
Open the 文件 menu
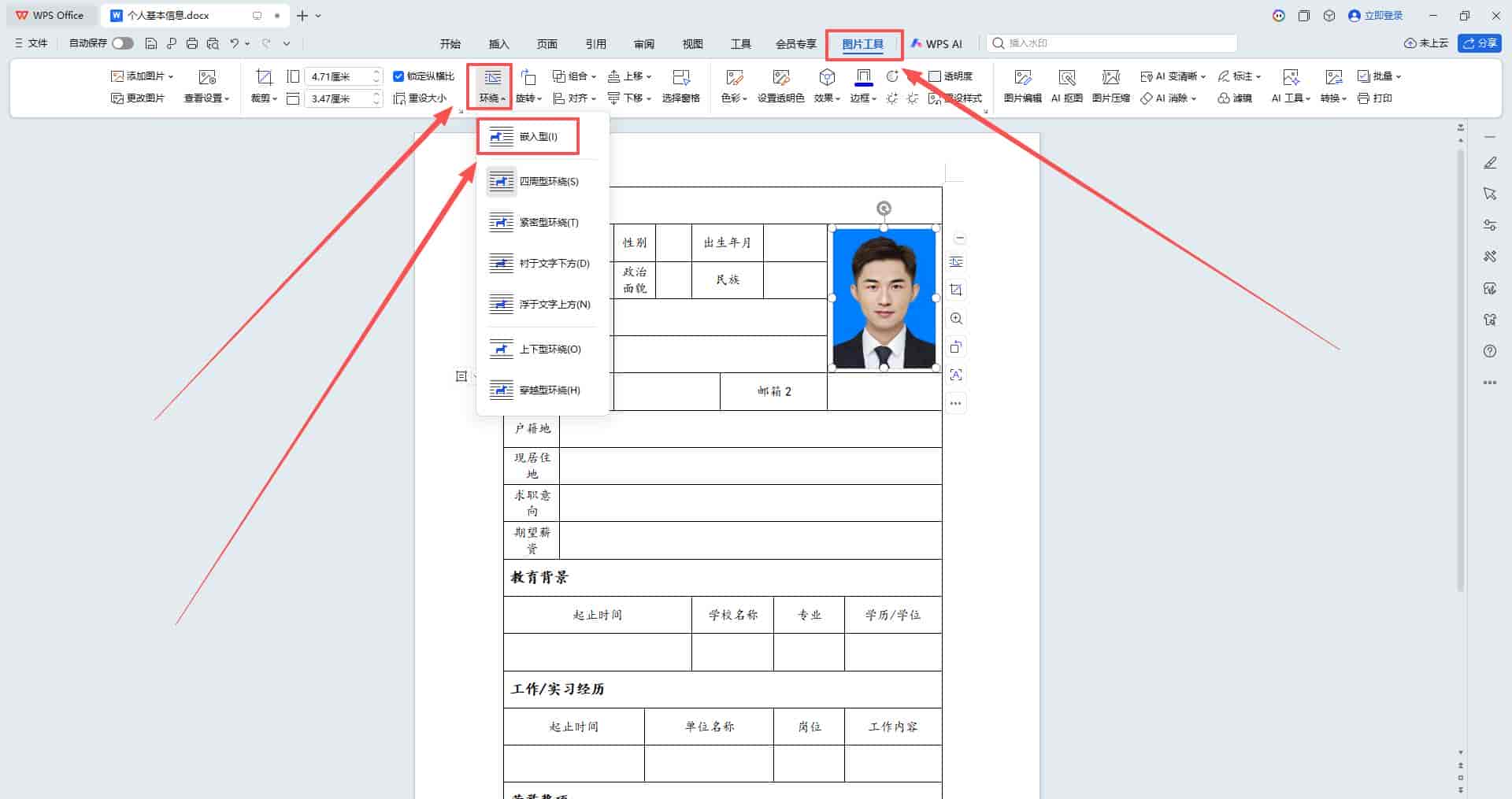[31, 43]
